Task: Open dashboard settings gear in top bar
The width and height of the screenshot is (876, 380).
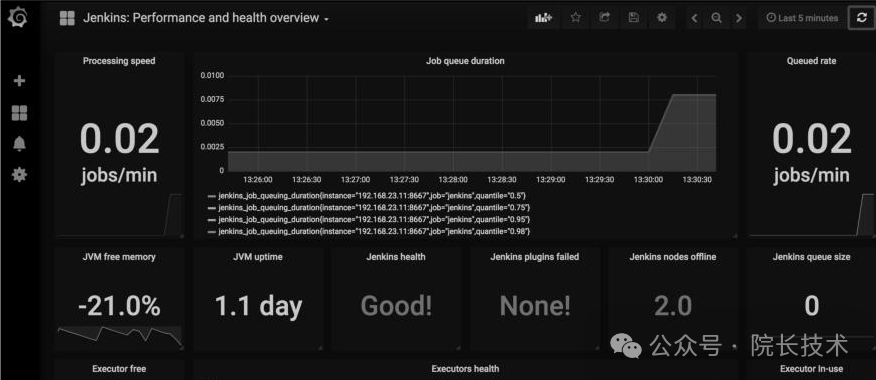Action: (662, 18)
